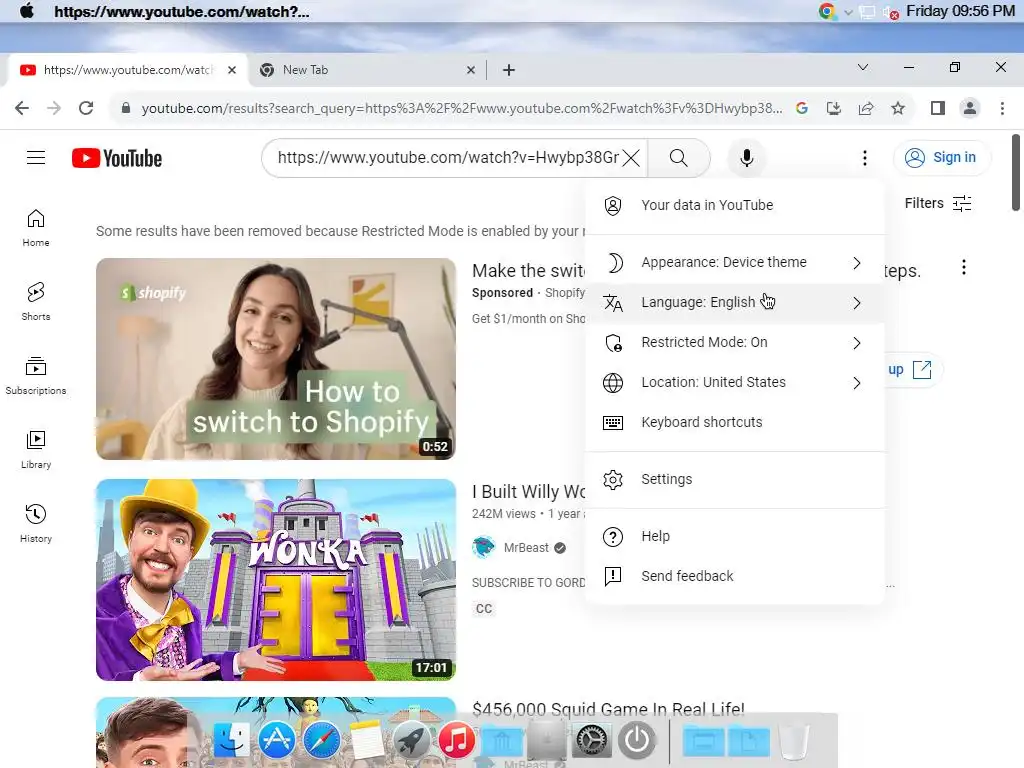Open History in the left sidebar
1024x768 pixels.
[36, 523]
